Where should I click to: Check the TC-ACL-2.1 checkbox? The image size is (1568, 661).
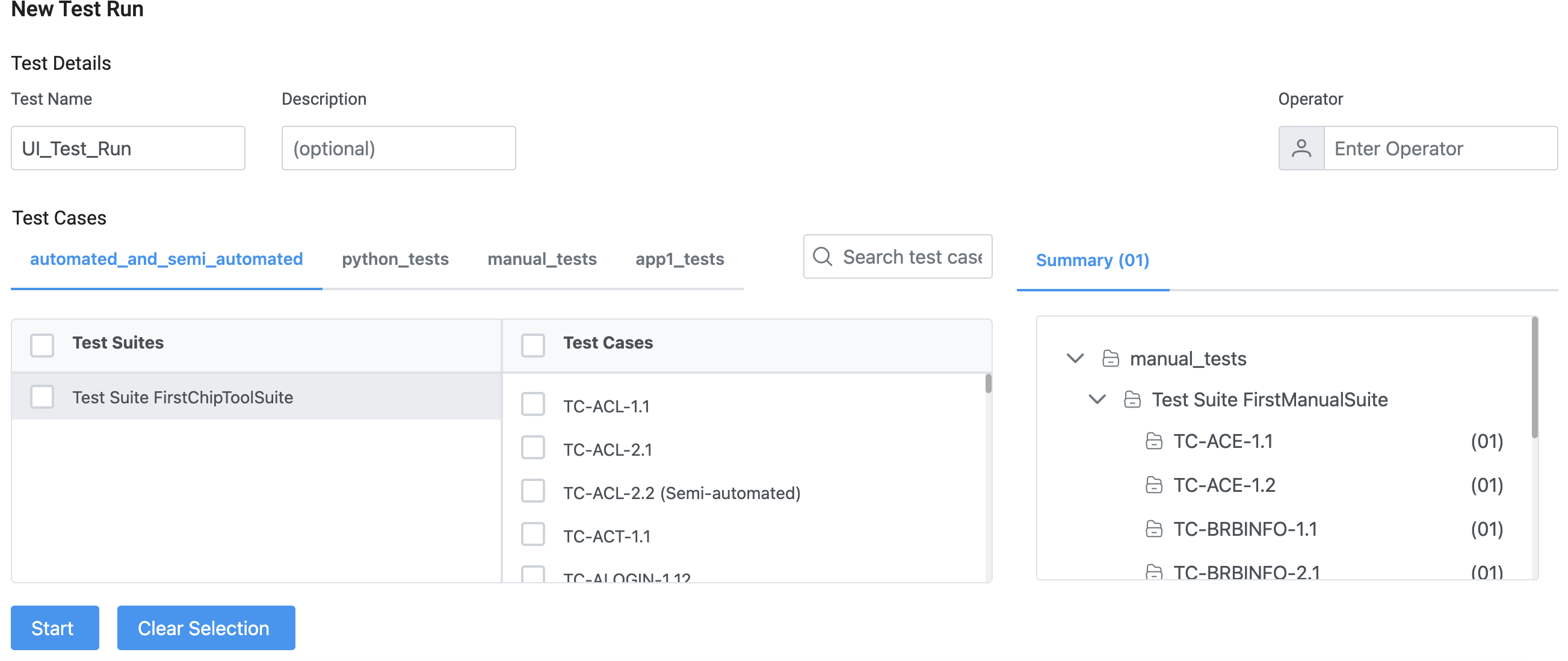[532, 448]
